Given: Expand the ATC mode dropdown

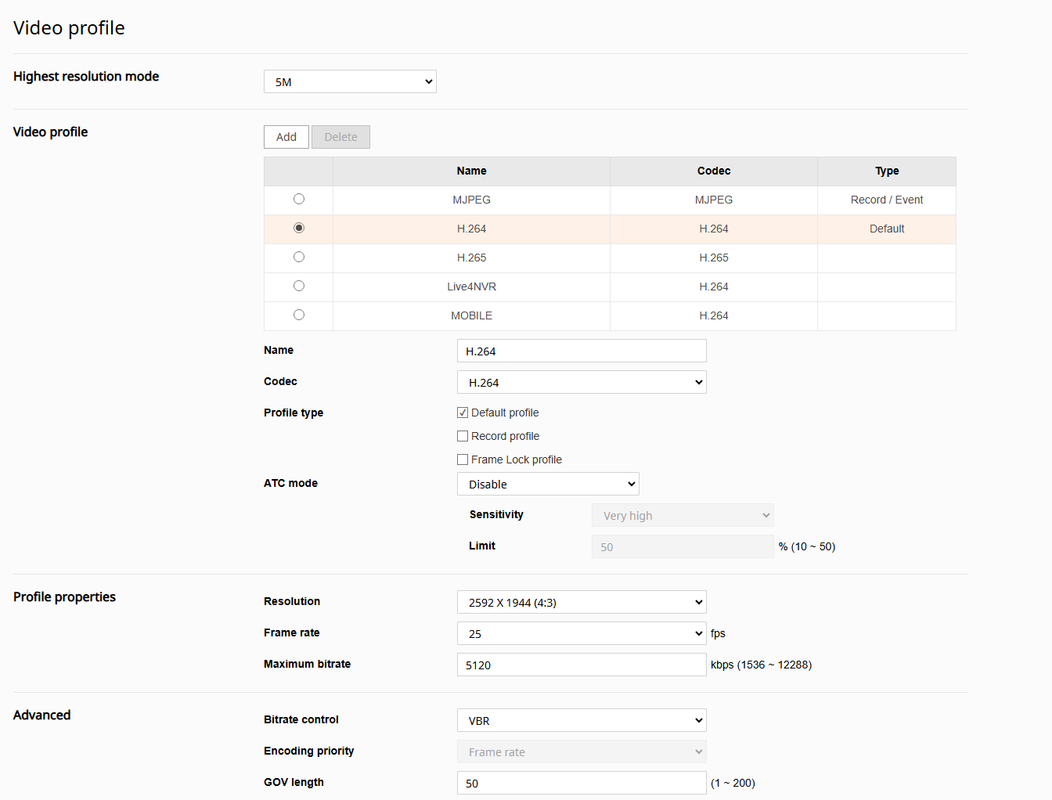Looking at the screenshot, I should [x=547, y=484].
